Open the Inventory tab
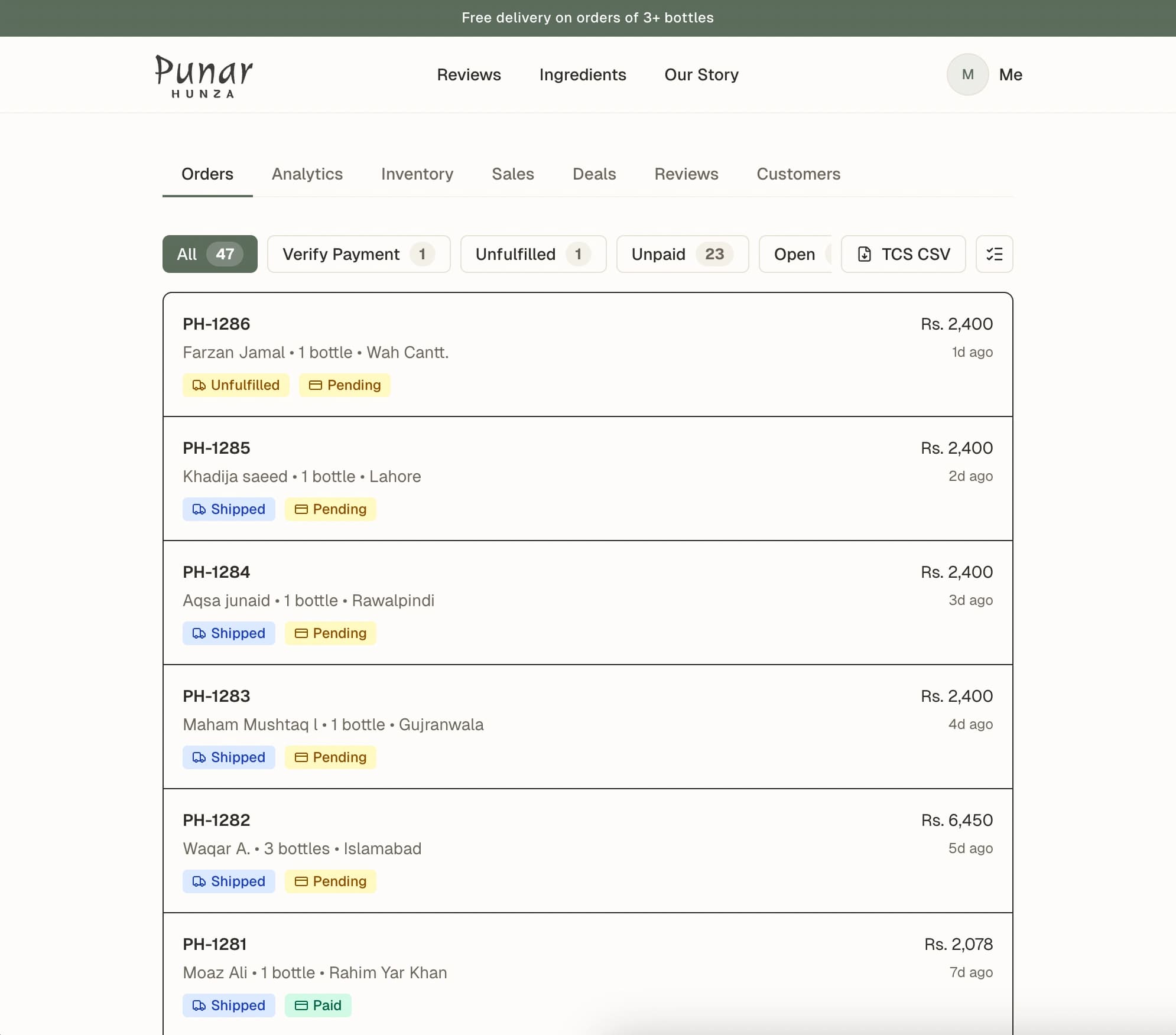Screen dimensions: 1176x1035 (x=417, y=174)
